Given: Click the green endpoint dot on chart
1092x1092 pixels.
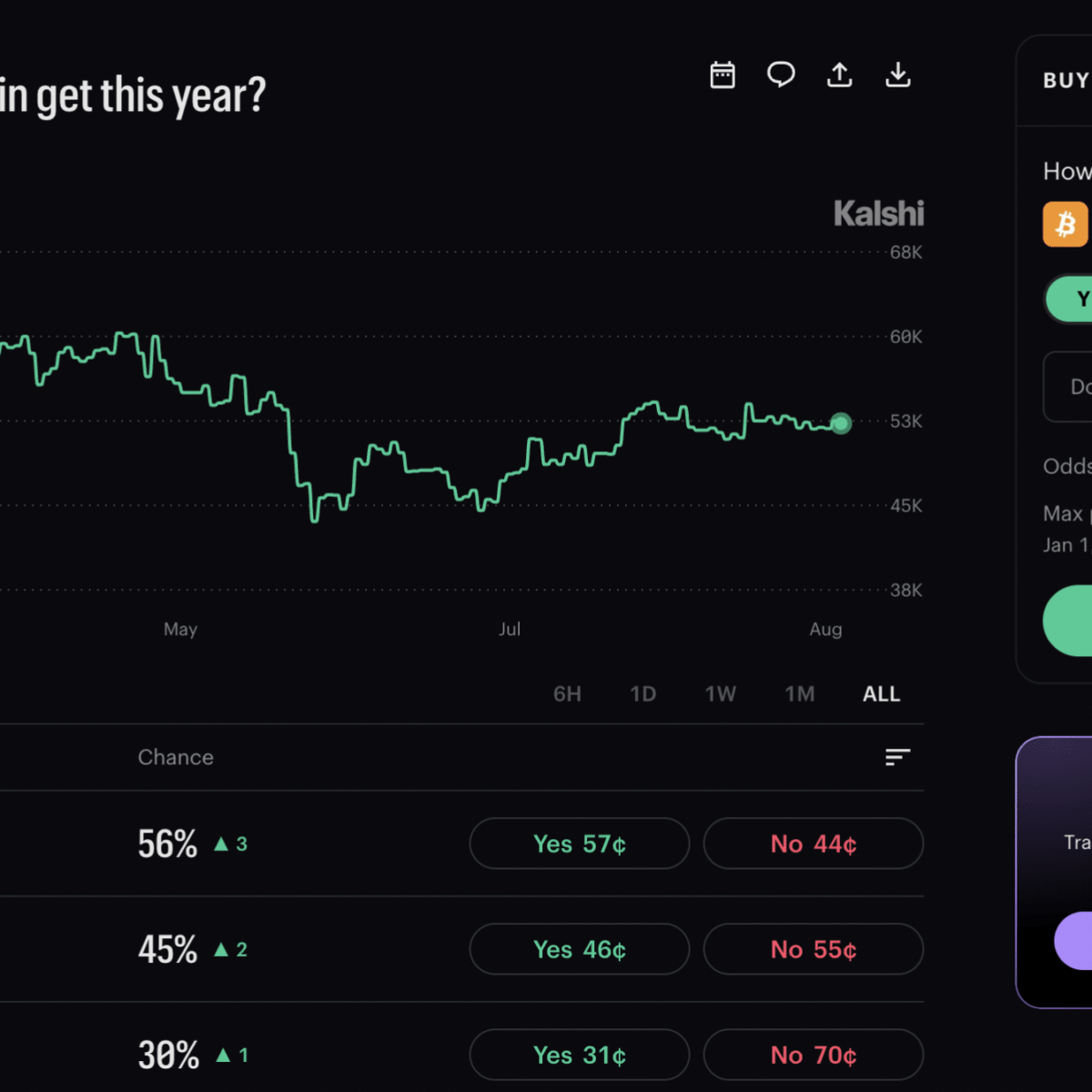Looking at the screenshot, I should pyautogui.click(x=841, y=423).
